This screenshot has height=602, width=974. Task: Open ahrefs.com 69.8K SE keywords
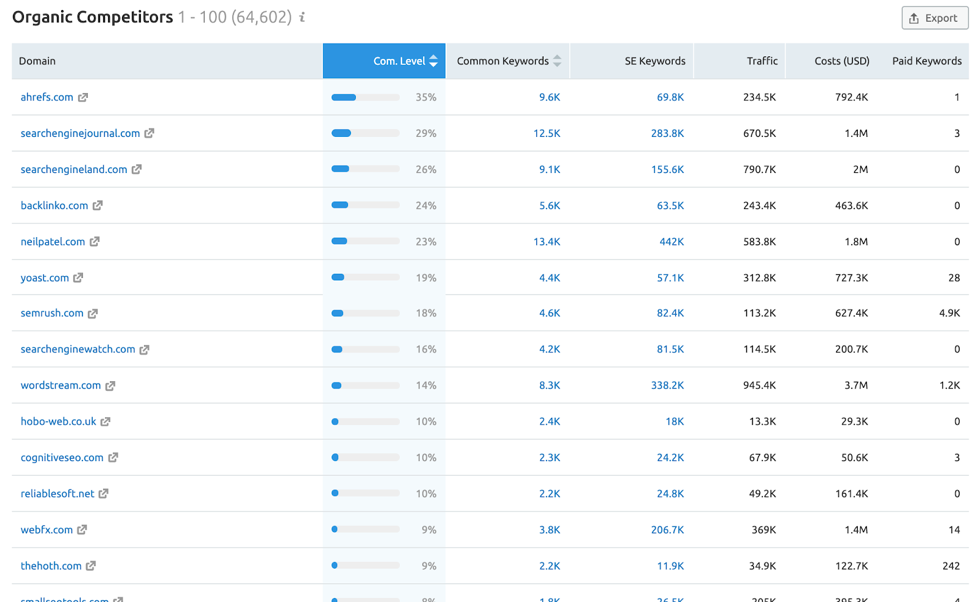(670, 97)
